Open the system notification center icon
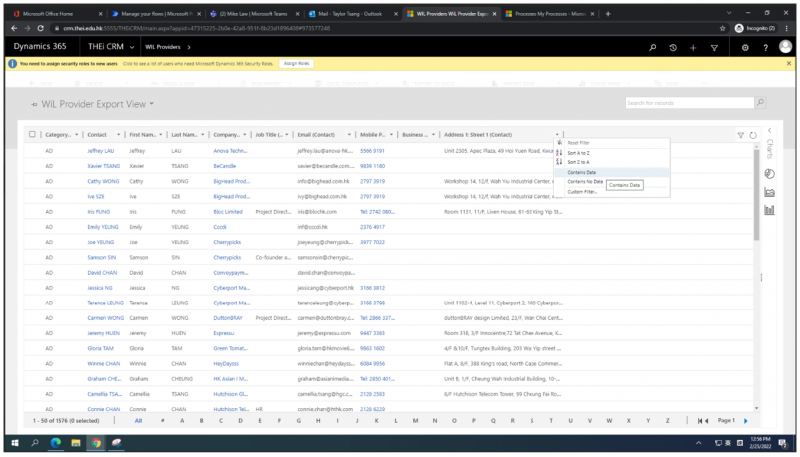 point(783,443)
